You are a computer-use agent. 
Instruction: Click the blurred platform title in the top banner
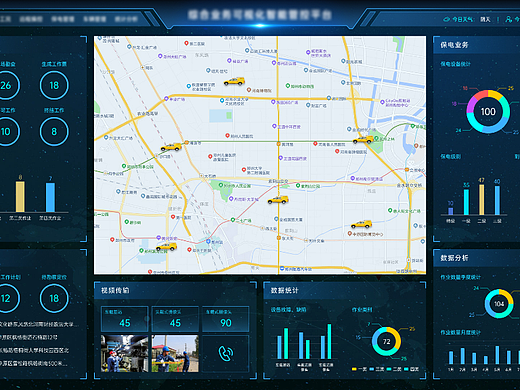[260, 15]
